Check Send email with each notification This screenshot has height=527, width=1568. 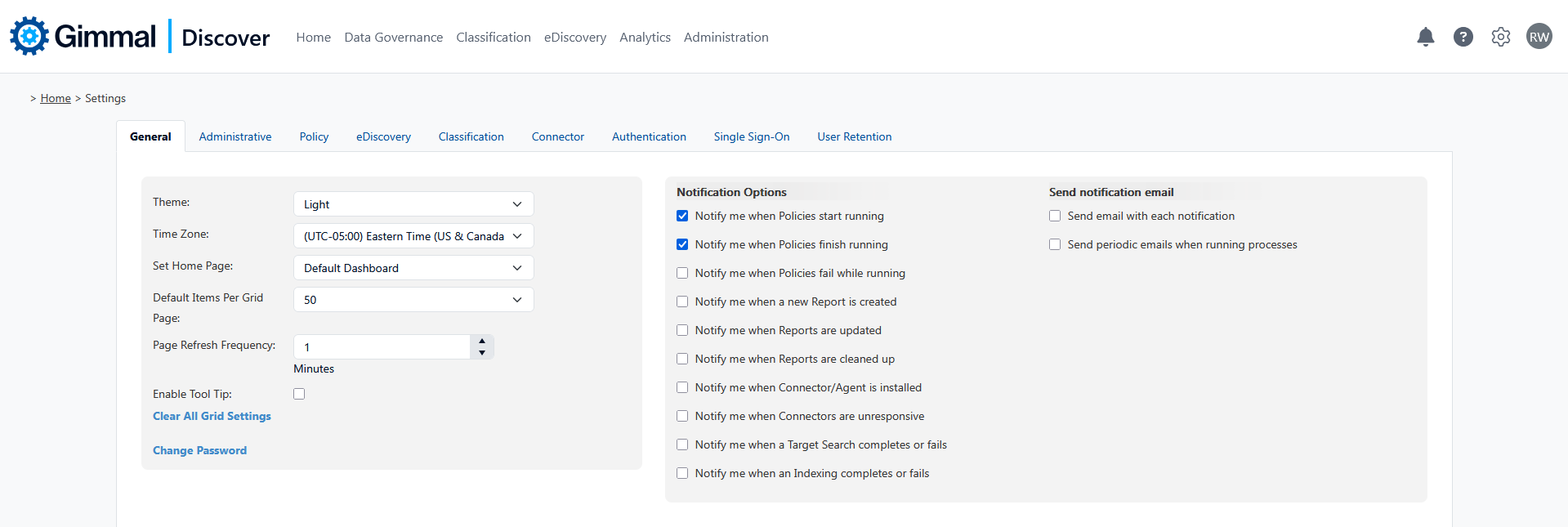point(1055,217)
